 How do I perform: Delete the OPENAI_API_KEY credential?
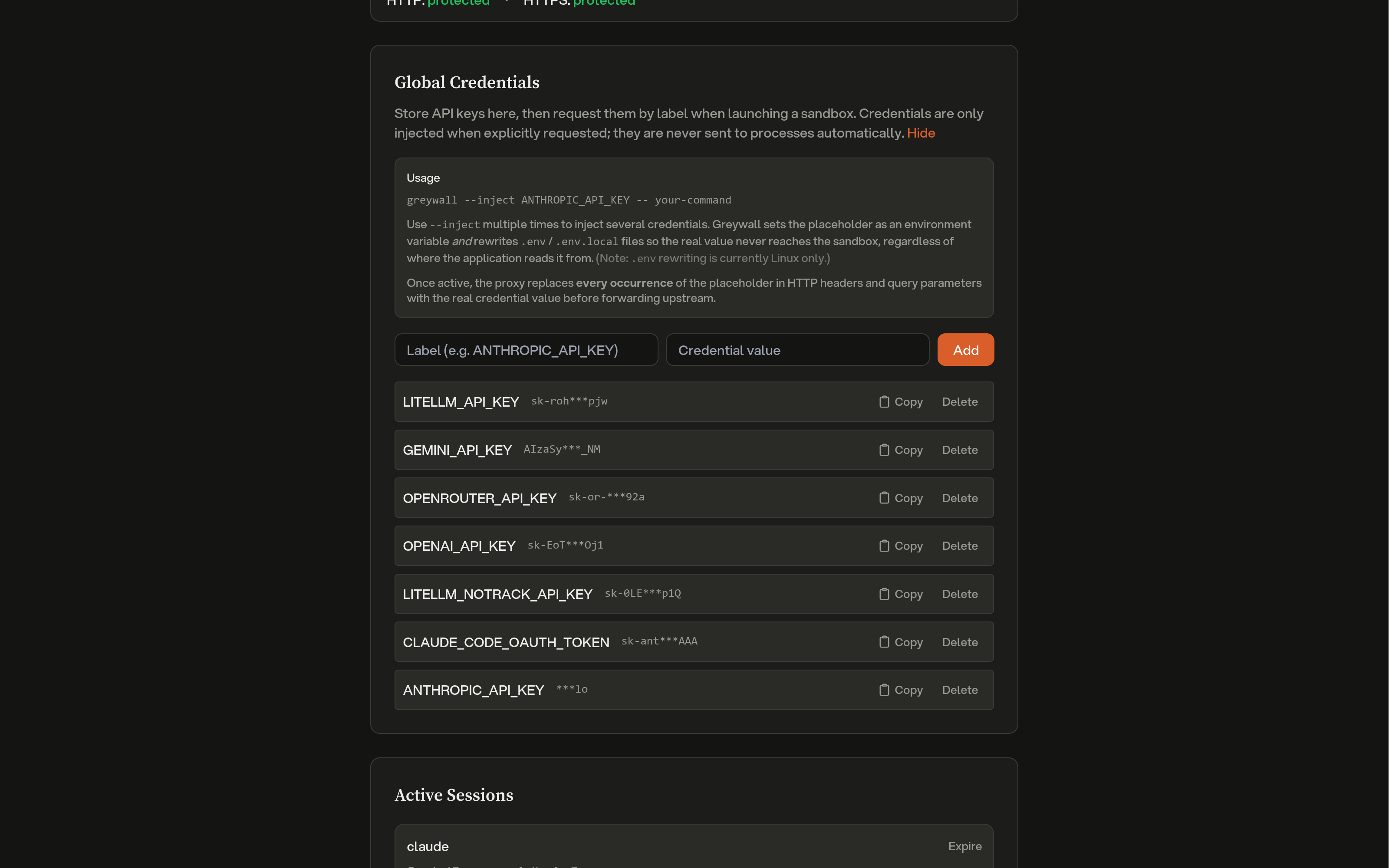pyautogui.click(x=960, y=546)
